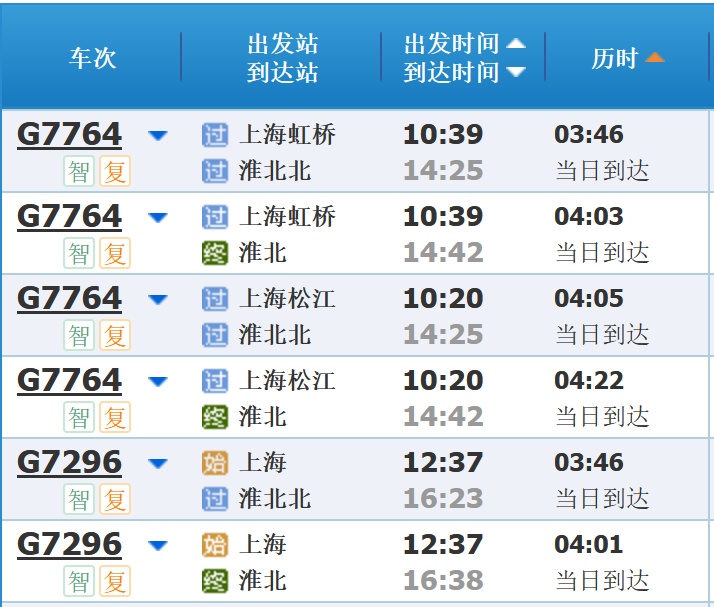Click the 复 icon in the G7764 04:22 duration row
714x607 pixels.
[x=116, y=418]
